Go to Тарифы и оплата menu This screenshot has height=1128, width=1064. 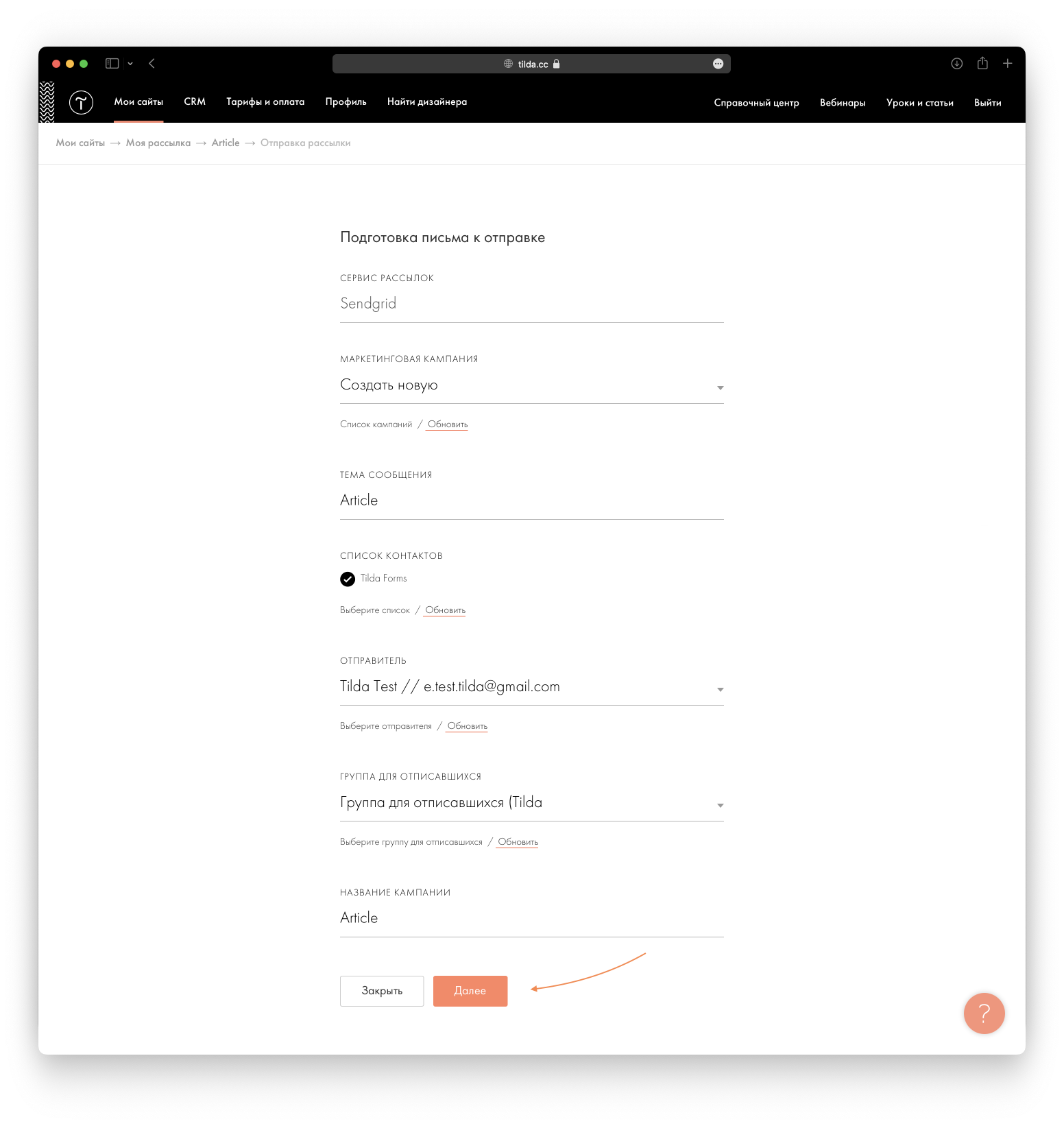pos(265,101)
